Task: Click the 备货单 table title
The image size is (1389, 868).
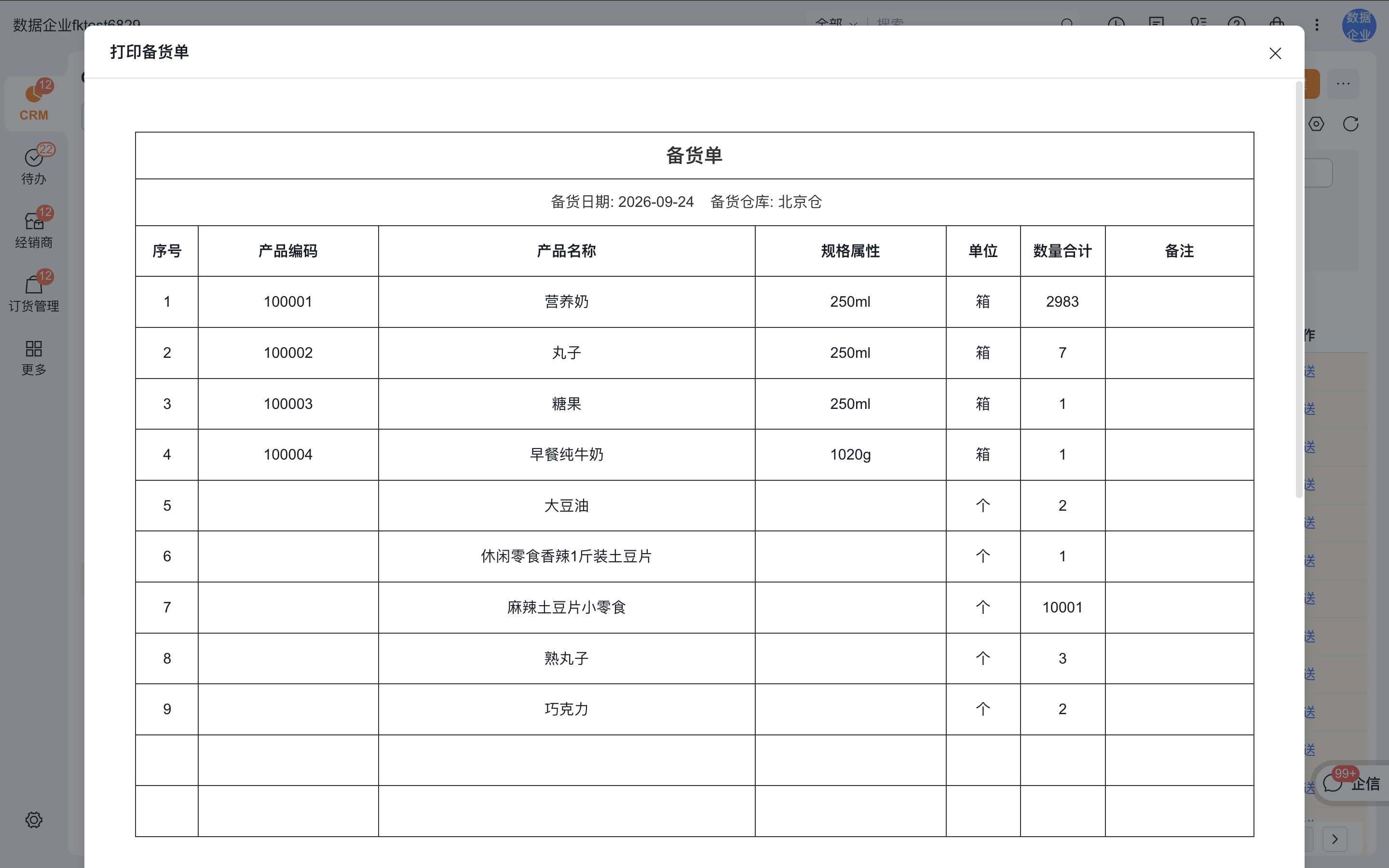Action: click(694, 156)
